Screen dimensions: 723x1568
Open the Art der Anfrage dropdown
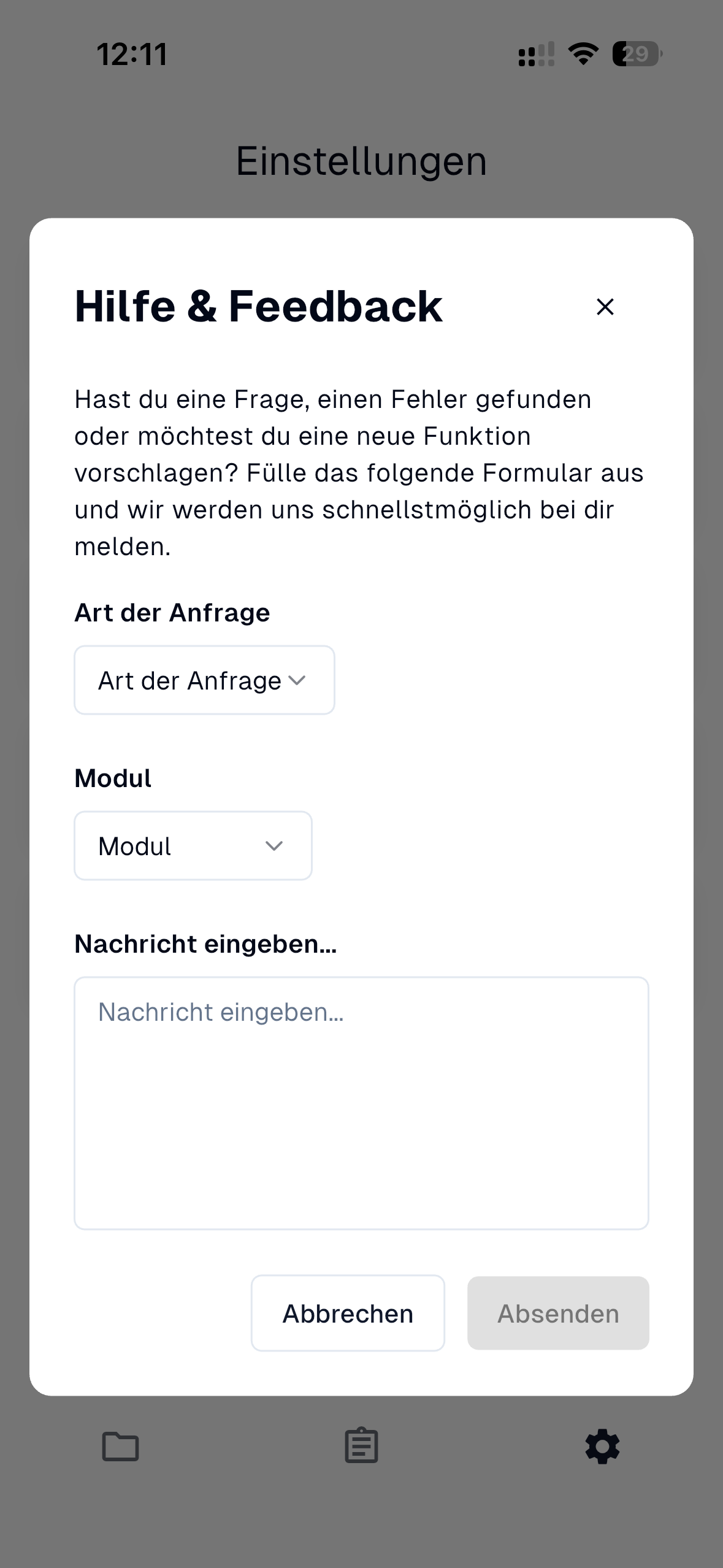point(204,680)
